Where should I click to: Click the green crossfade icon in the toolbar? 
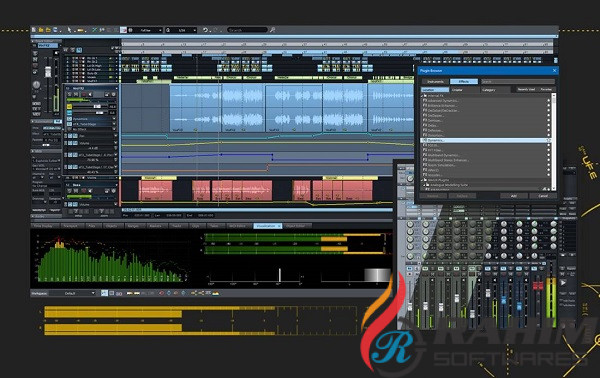95,30
